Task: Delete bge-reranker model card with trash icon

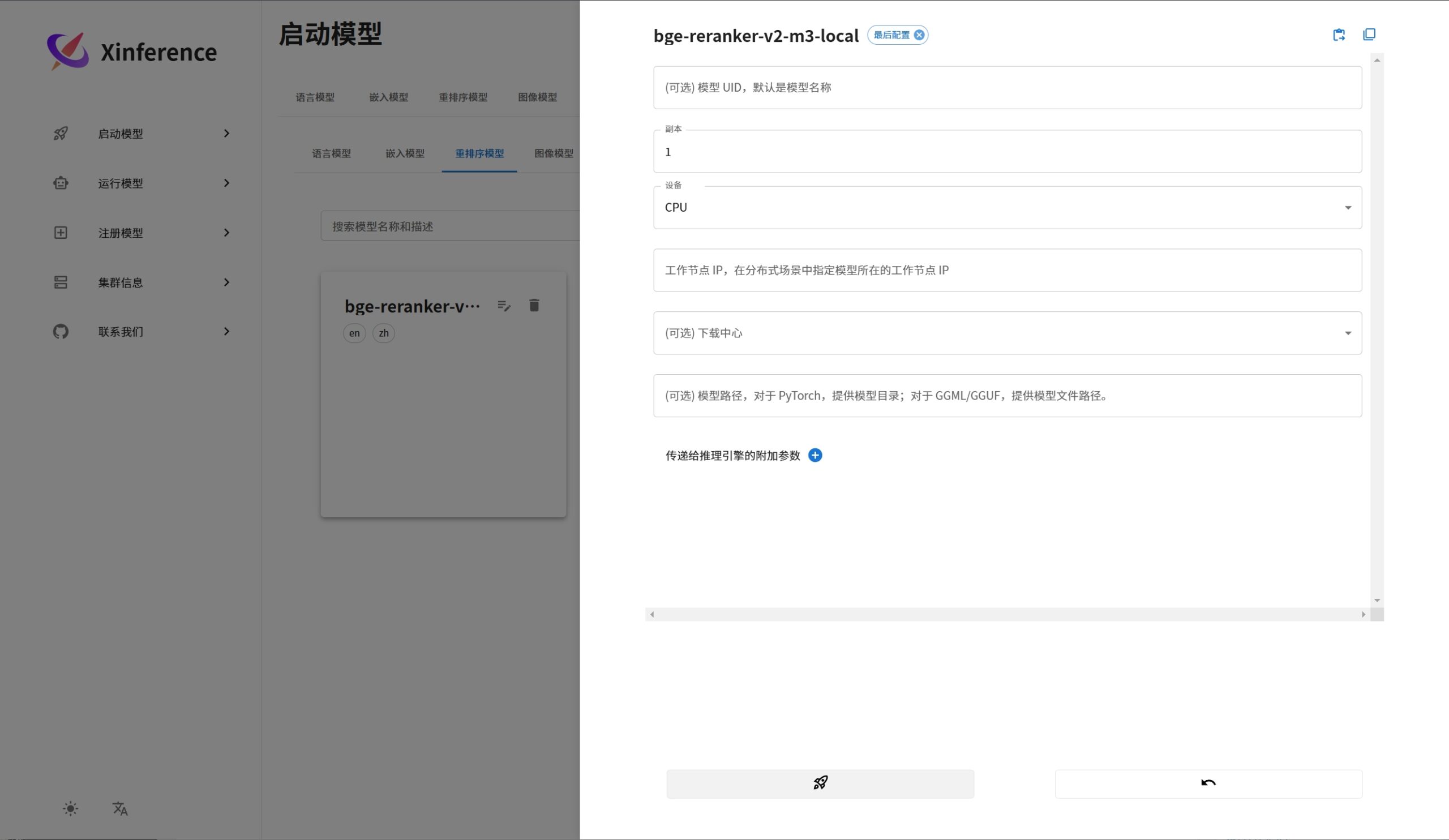Action: point(534,305)
